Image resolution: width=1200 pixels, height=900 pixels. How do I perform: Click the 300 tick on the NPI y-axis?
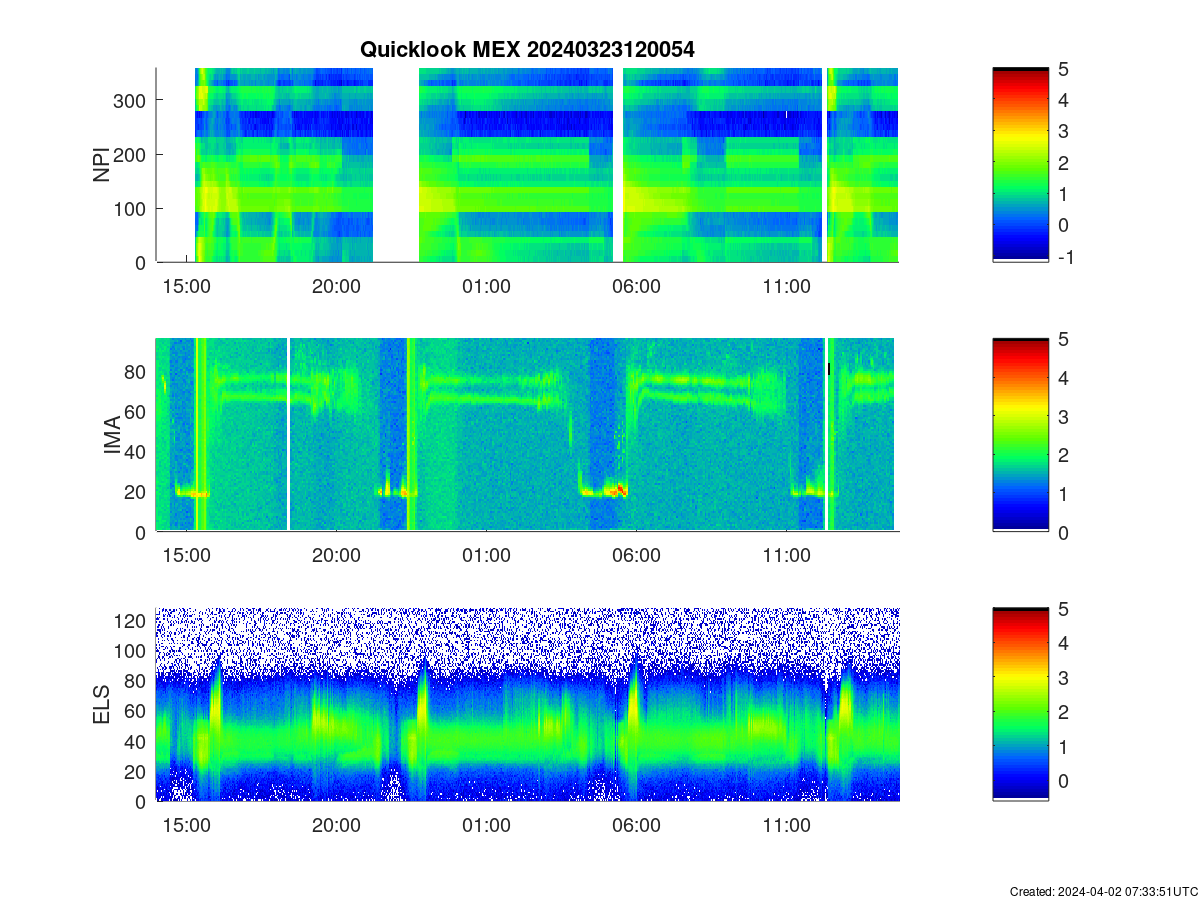click(x=132, y=100)
